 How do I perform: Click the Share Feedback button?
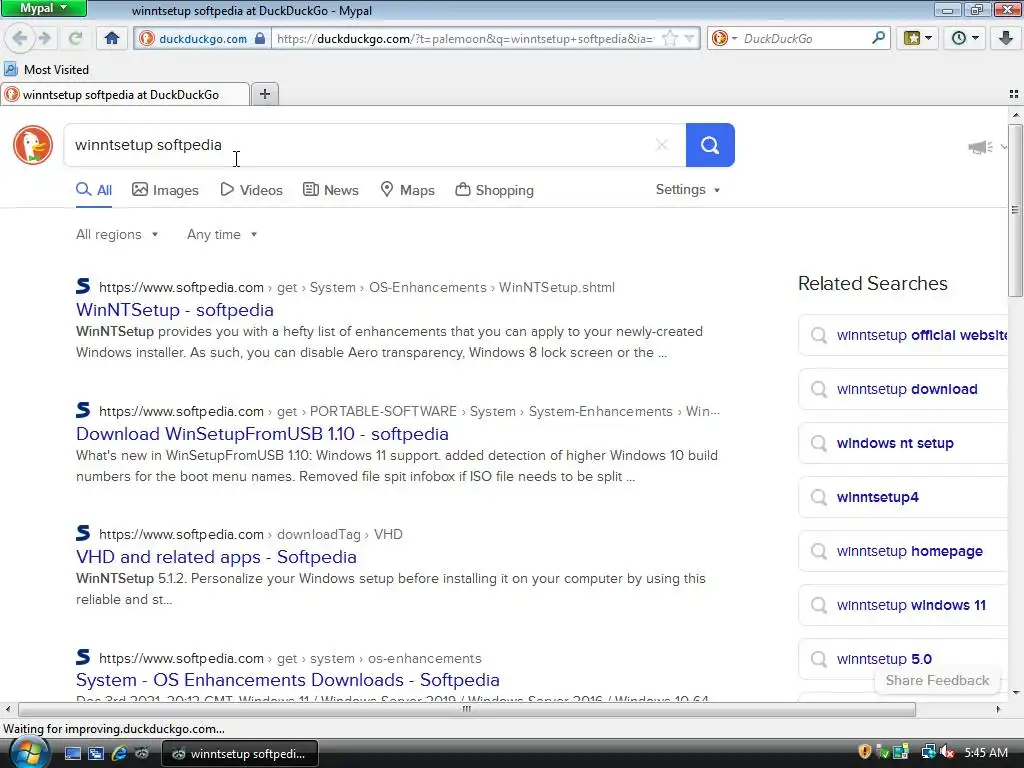pos(937,680)
